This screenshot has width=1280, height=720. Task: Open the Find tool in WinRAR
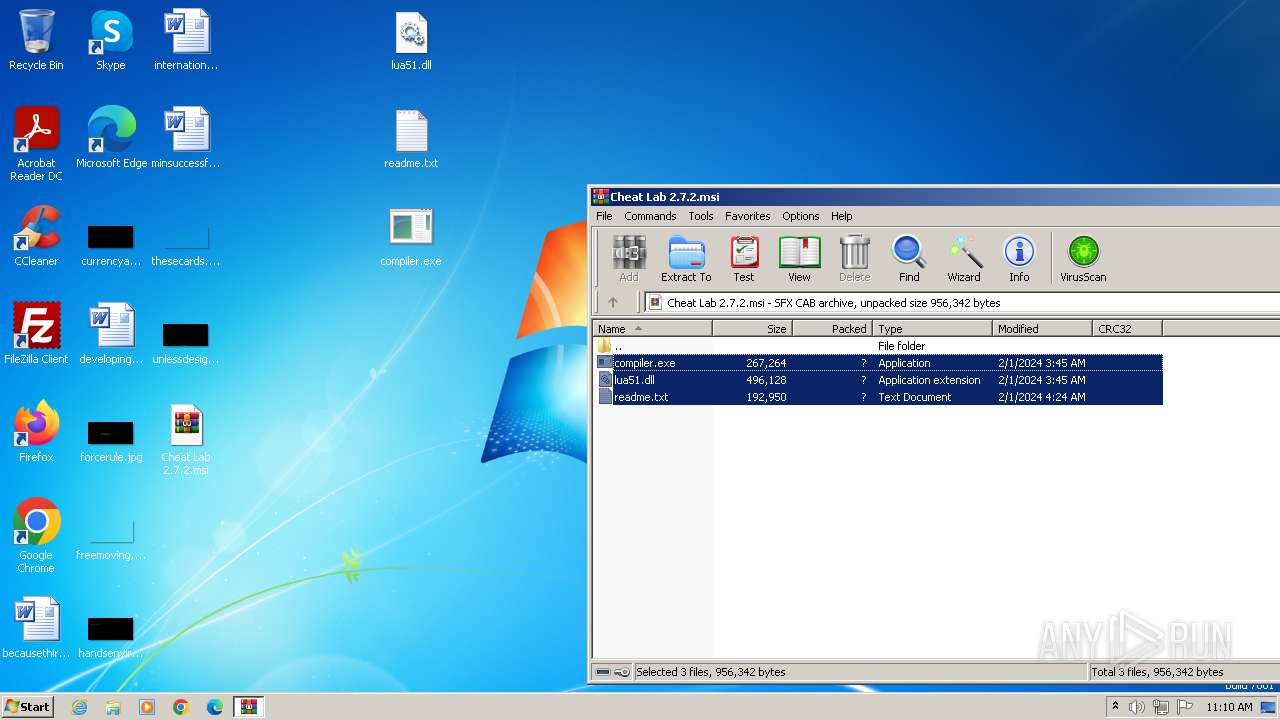909,259
